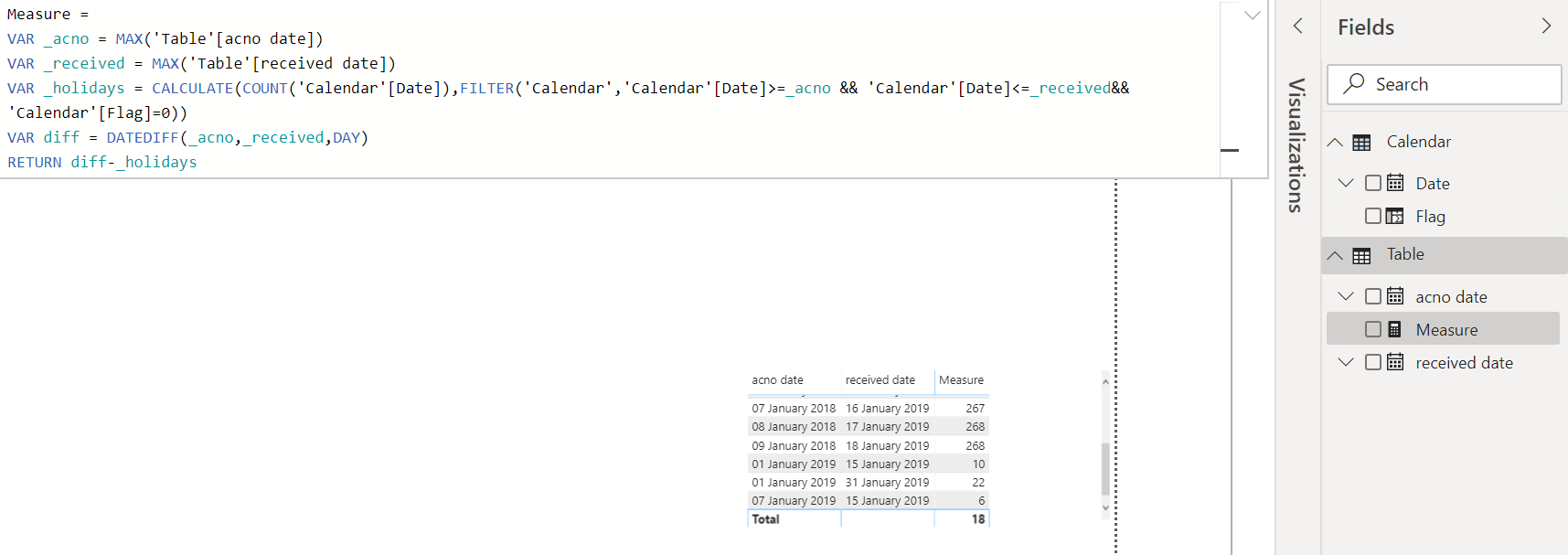Click the Date field calendar icon
The height and width of the screenshot is (555, 1568).
(x=1395, y=183)
